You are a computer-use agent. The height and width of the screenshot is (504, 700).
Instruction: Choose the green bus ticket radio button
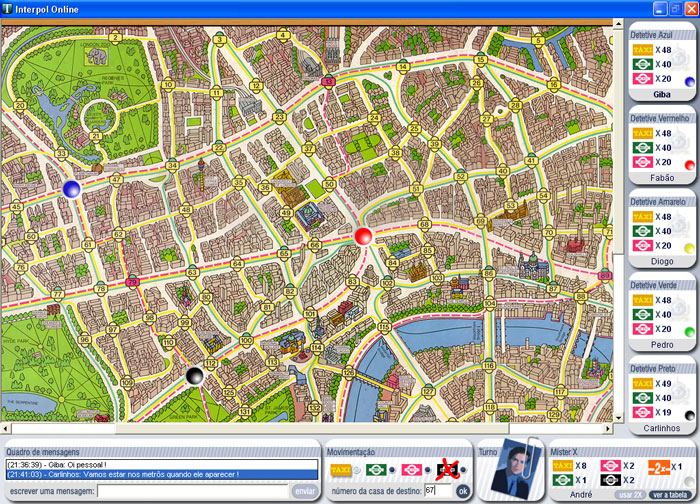pyautogui.click(x=390, y=470)
